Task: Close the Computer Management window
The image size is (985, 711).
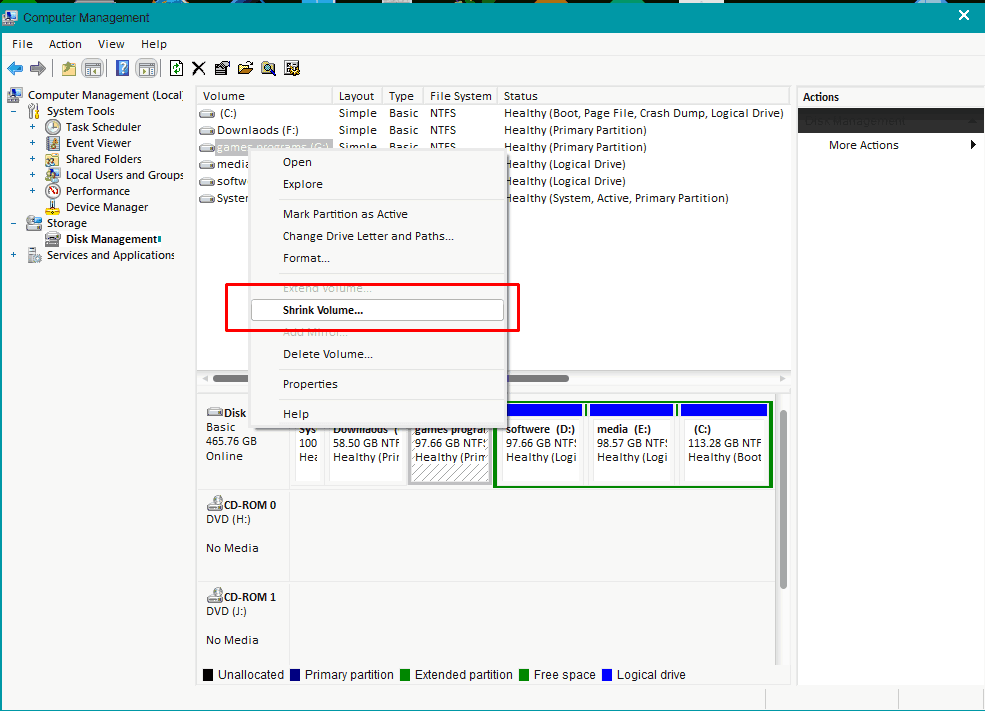Action: pos(964,16)
